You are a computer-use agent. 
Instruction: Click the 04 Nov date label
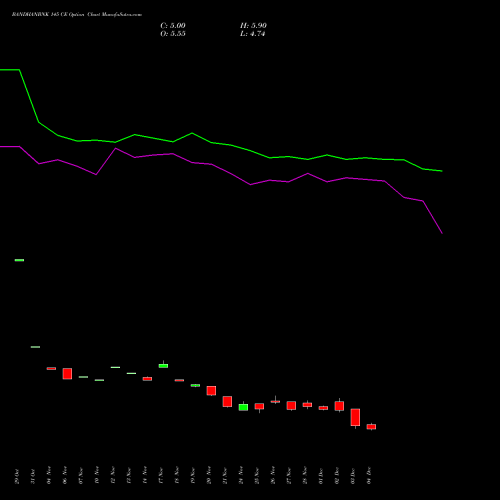(49, 476)
